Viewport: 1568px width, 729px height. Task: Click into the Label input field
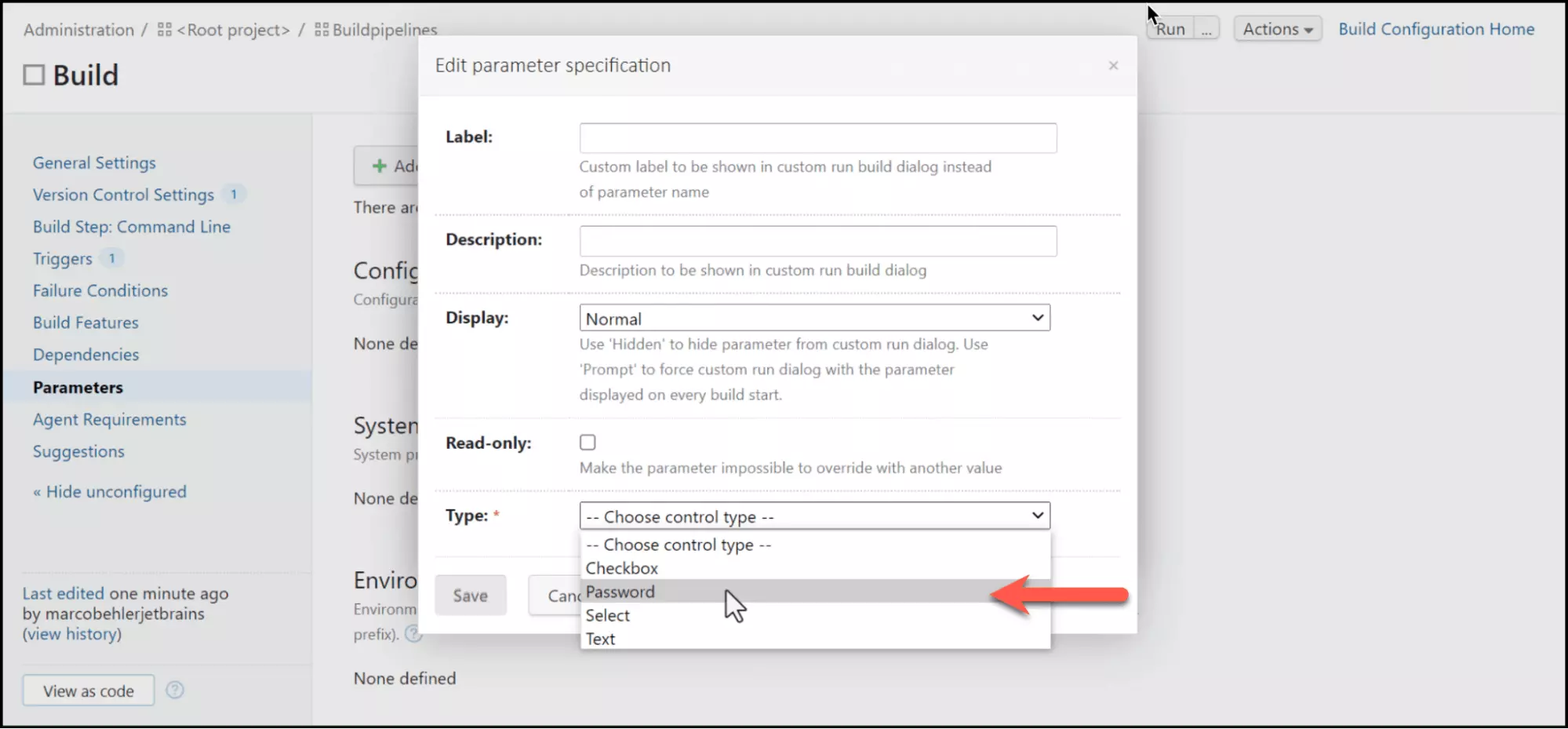pyautogui.click(x=817, y=138)
